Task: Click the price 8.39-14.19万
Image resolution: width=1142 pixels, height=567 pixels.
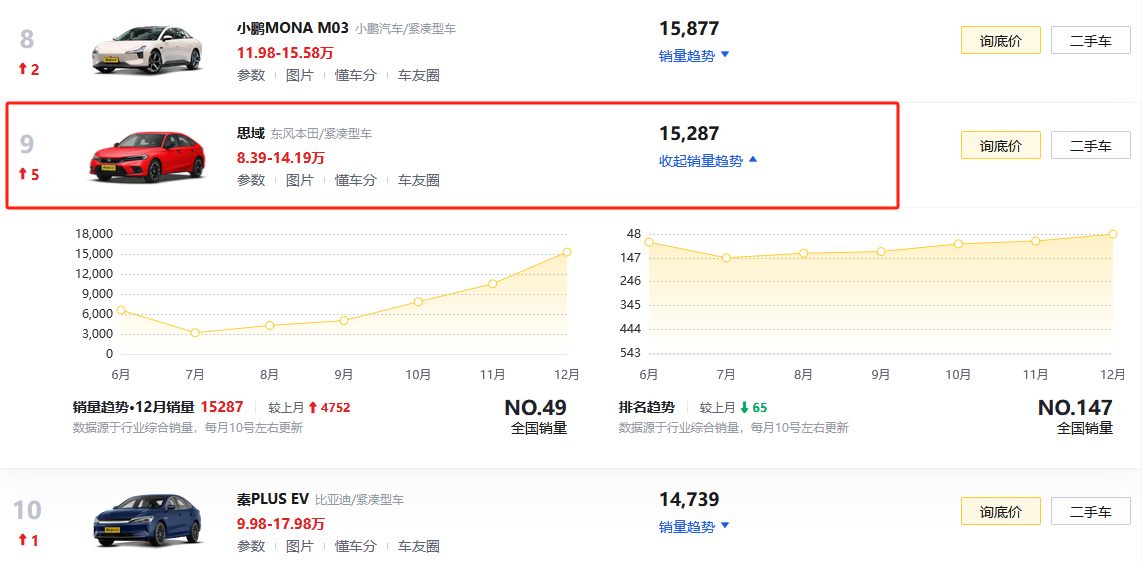Action: (x=280, y=157)
